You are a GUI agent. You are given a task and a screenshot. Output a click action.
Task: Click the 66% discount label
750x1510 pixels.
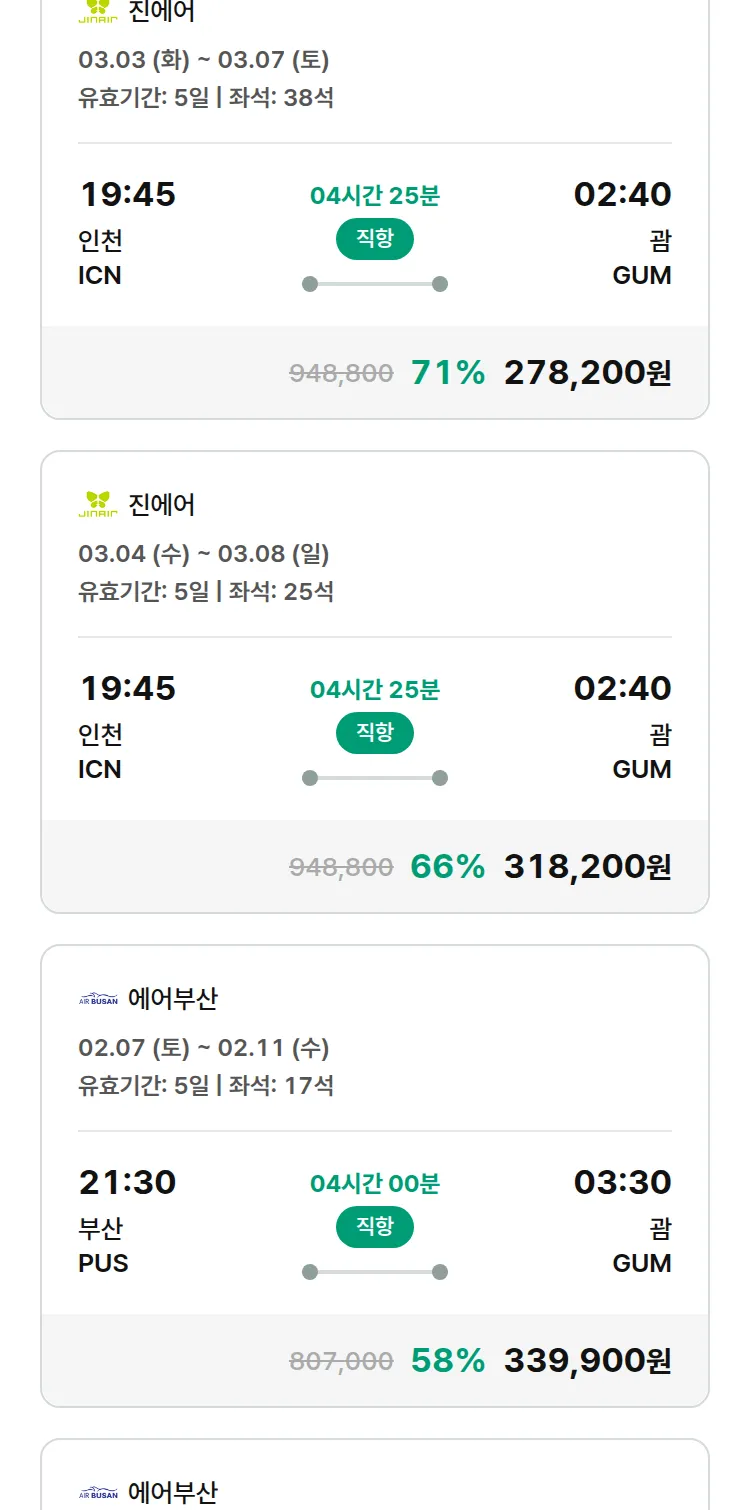448,867
